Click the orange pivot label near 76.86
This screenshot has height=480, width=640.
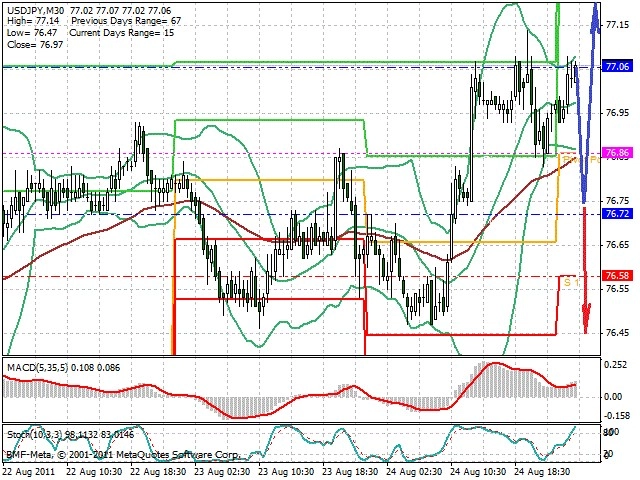(x=582, y=160)
